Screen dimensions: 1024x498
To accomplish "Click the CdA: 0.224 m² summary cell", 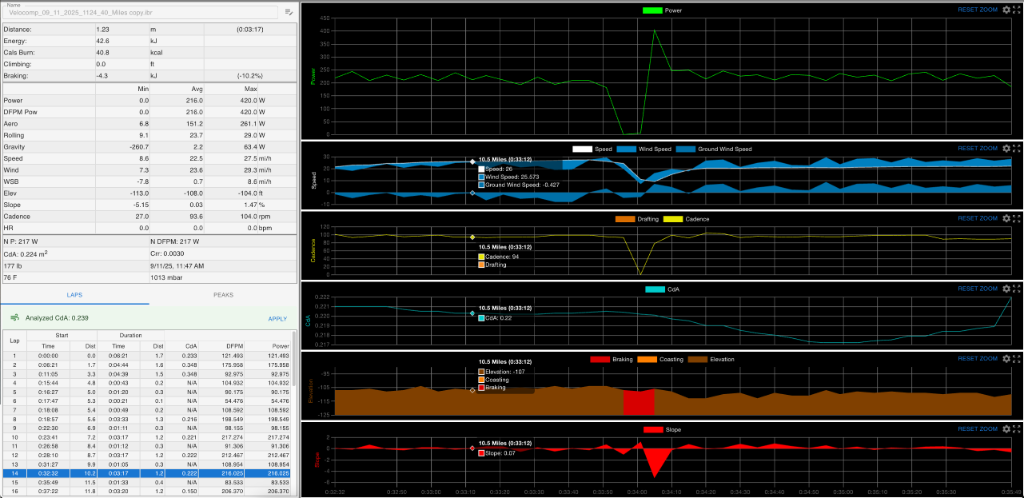I will coord(74,254).
